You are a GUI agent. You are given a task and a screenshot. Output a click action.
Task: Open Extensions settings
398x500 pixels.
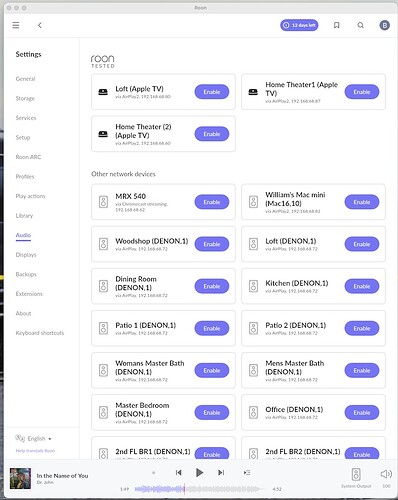(29, 294)
